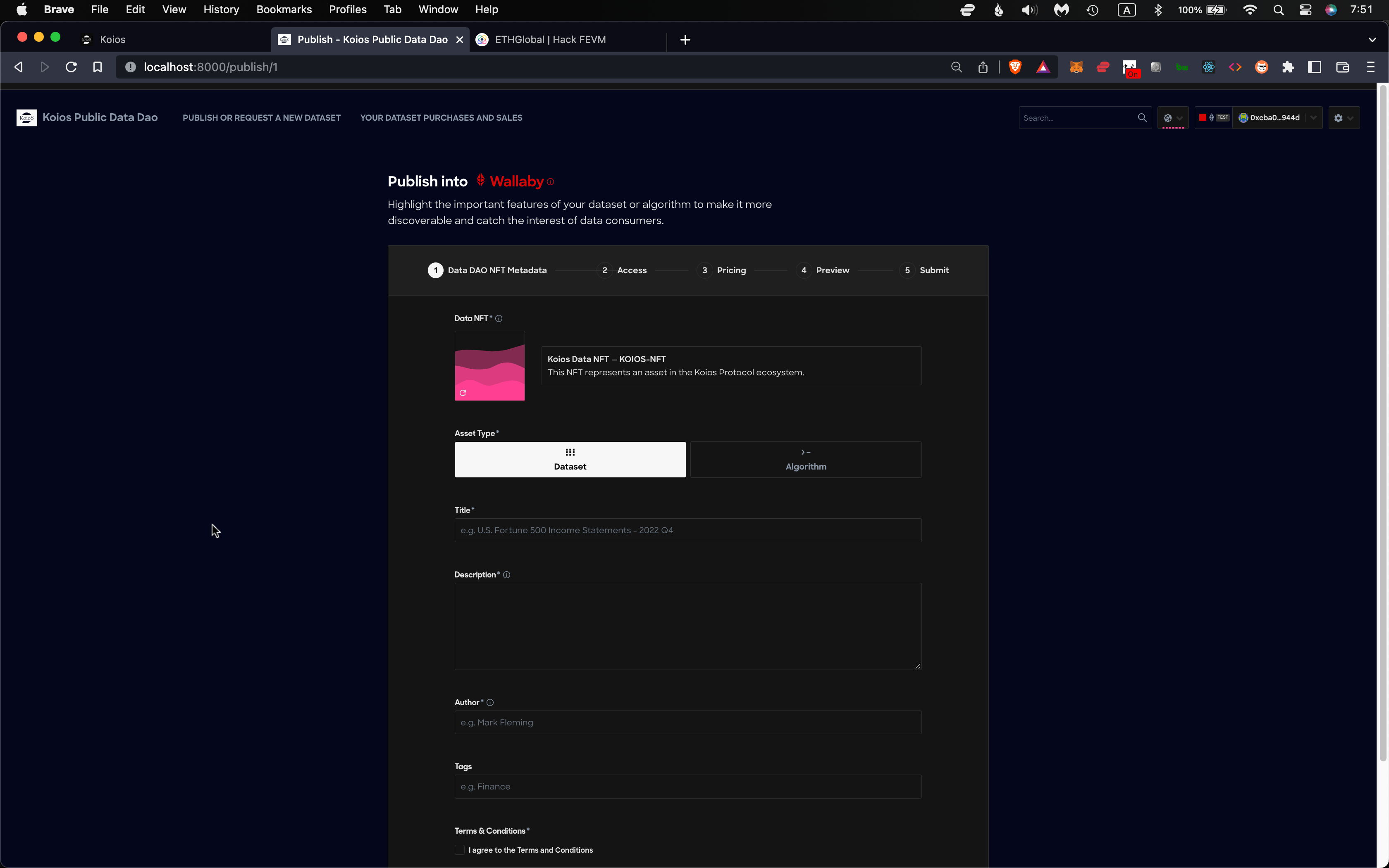Open the green bw extension
The width and height of the screenshot is (1389, 868).
pos(1182,67)
